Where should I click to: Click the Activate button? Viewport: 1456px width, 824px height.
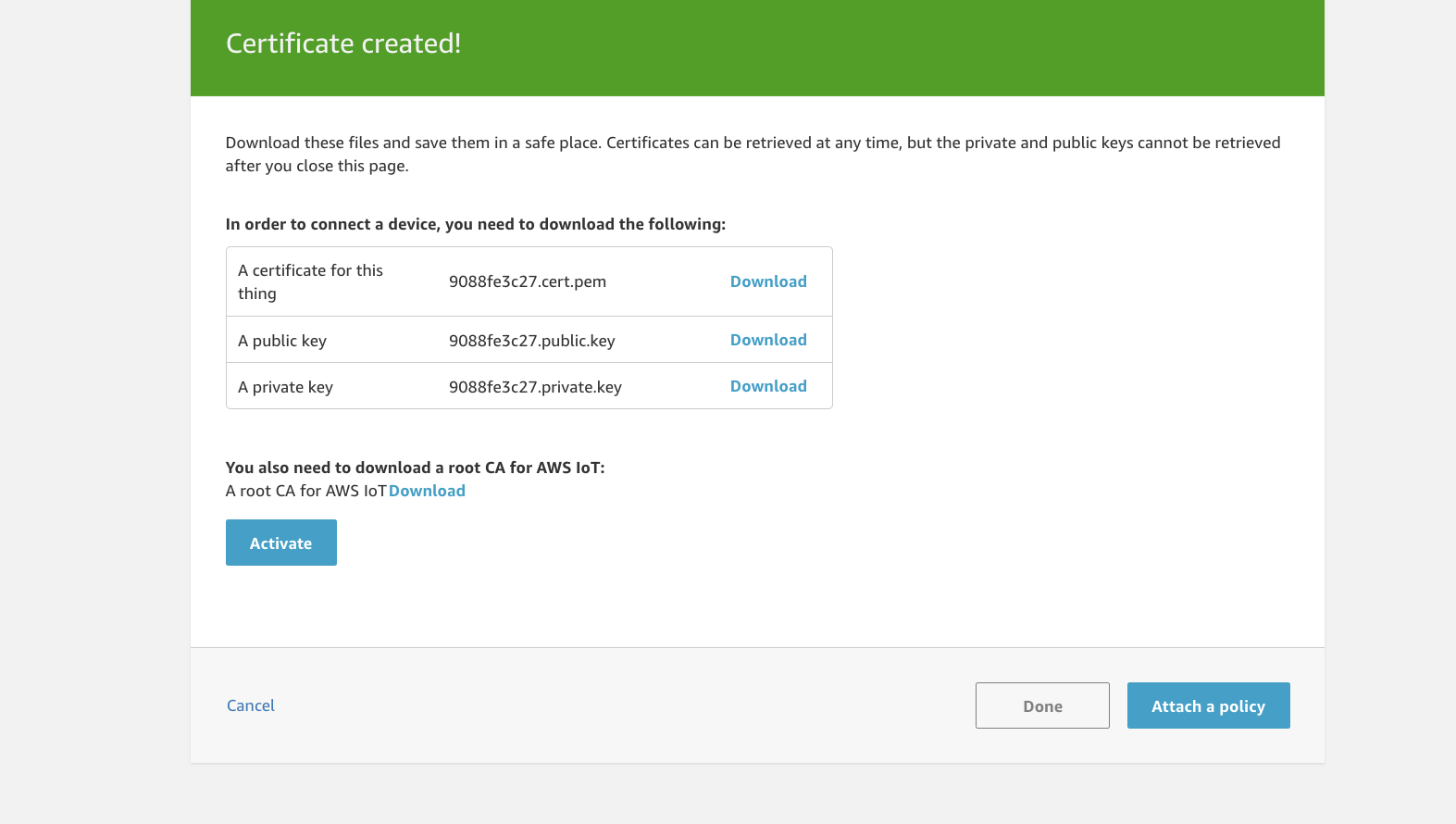pyautogui.click(x=281, y=543)
